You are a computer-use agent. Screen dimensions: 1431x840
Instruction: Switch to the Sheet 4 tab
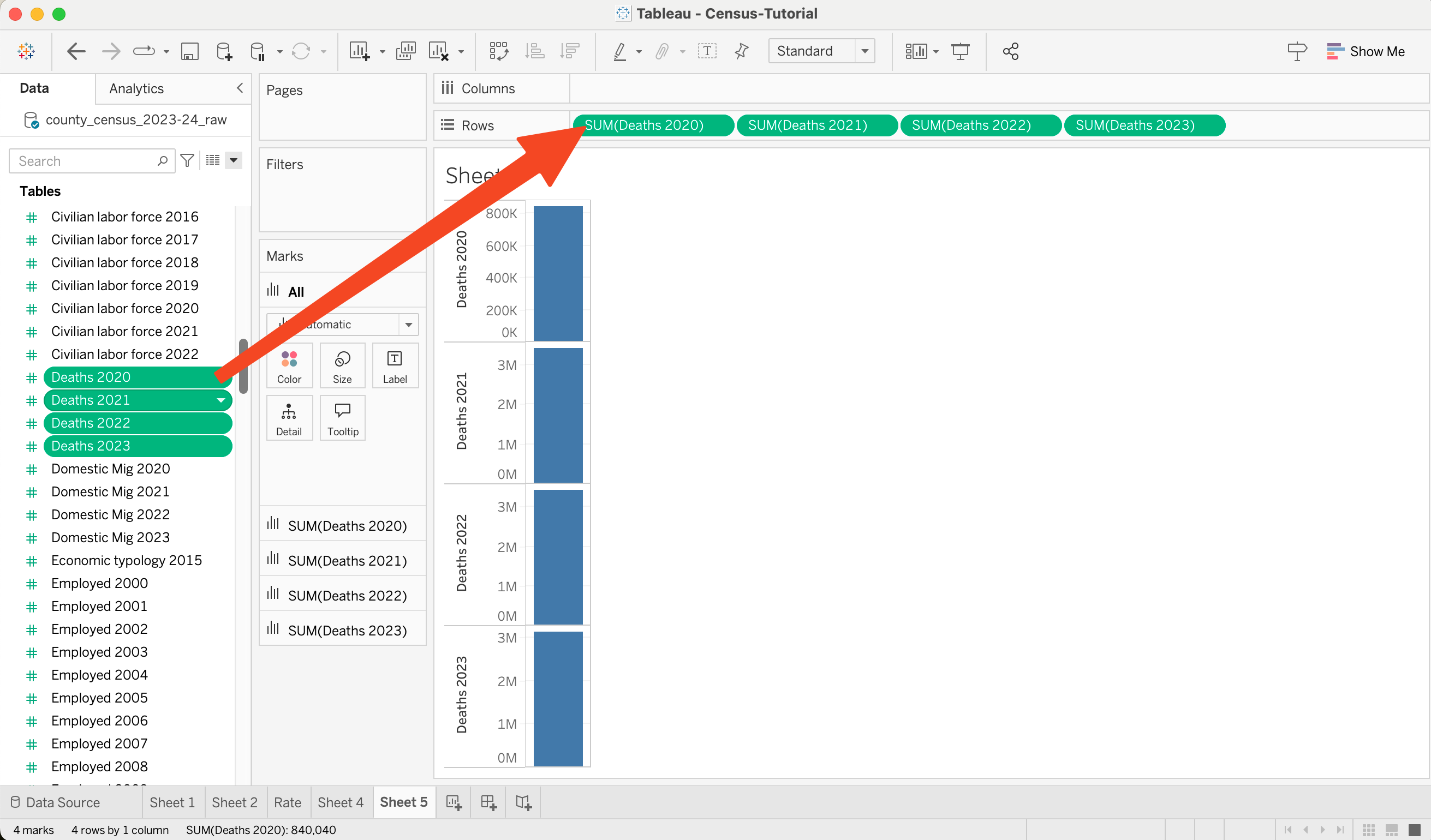(x=340, y=802)
